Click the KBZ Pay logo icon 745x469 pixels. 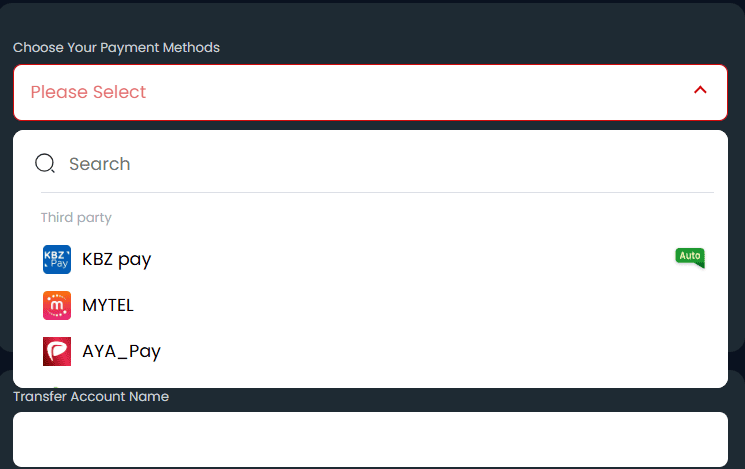(x=57, y=259)
